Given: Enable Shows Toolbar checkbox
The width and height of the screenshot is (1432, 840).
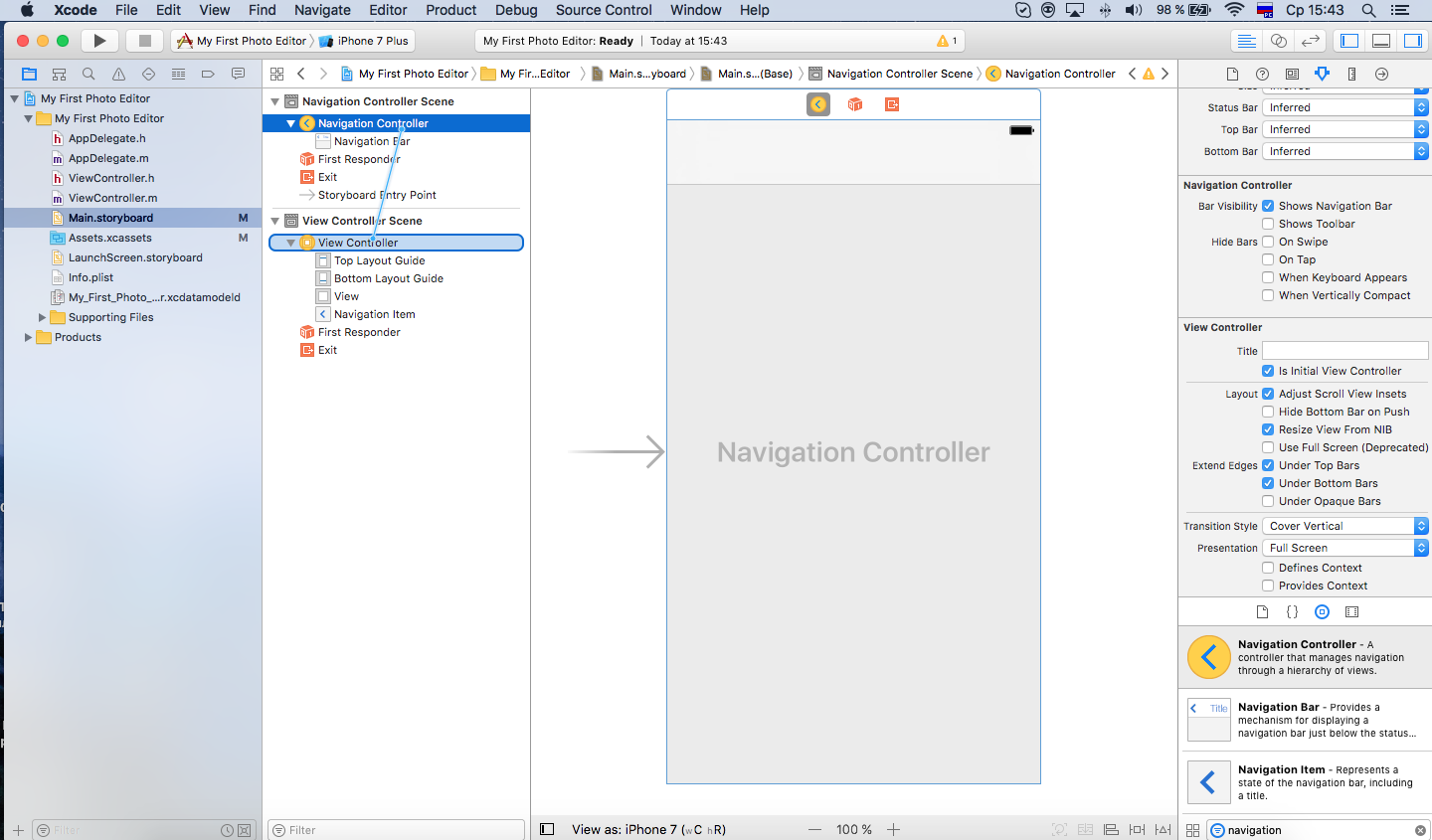Looking at the screenshot, I should pos(1268,224).
